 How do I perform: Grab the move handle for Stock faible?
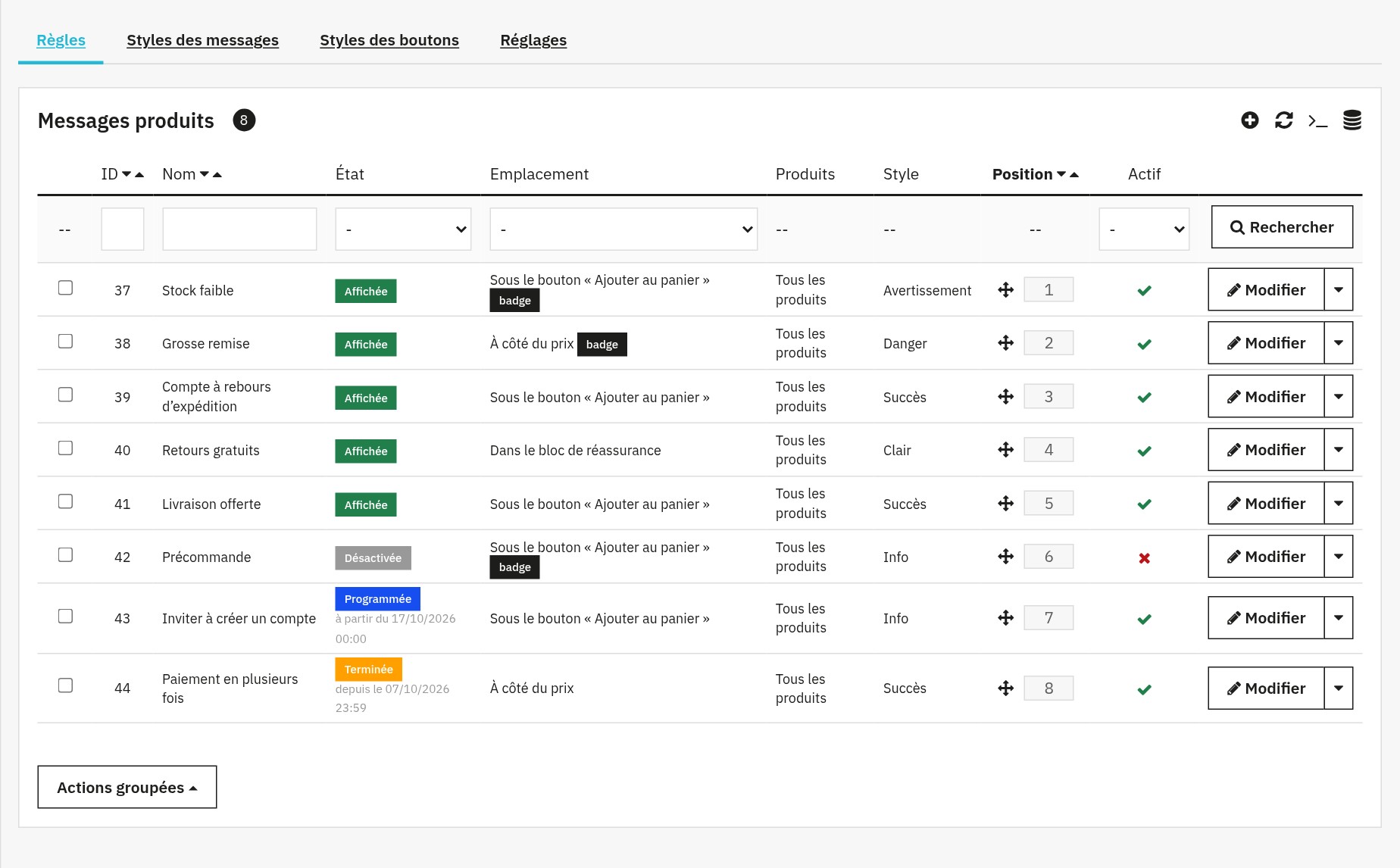(1006, 290)
